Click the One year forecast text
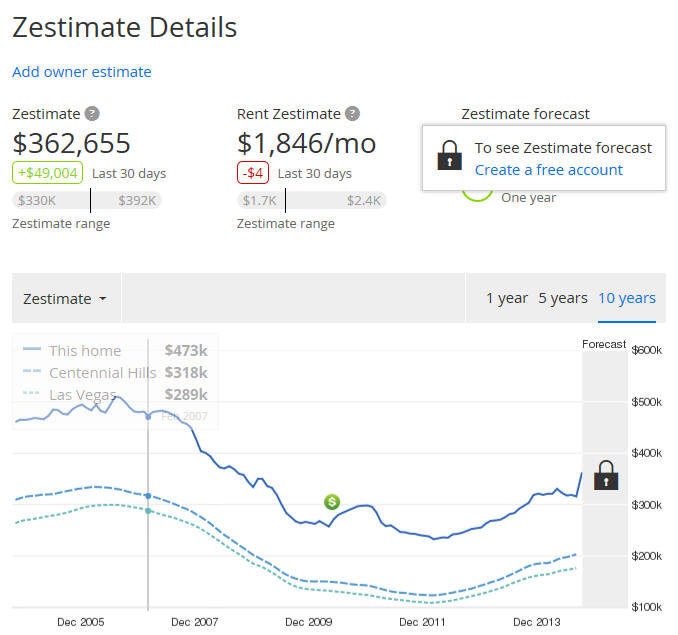Screen dimensions: 678x635 tap(528, 198)
